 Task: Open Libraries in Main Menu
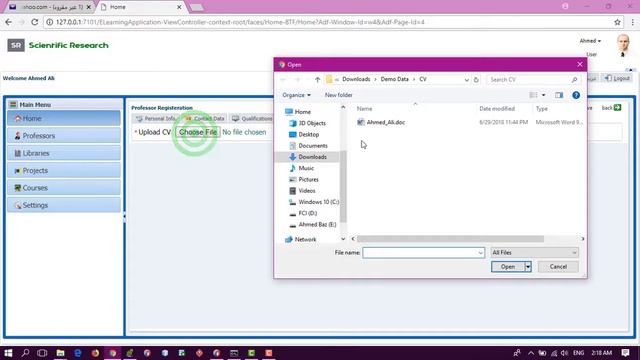[64, 153]
